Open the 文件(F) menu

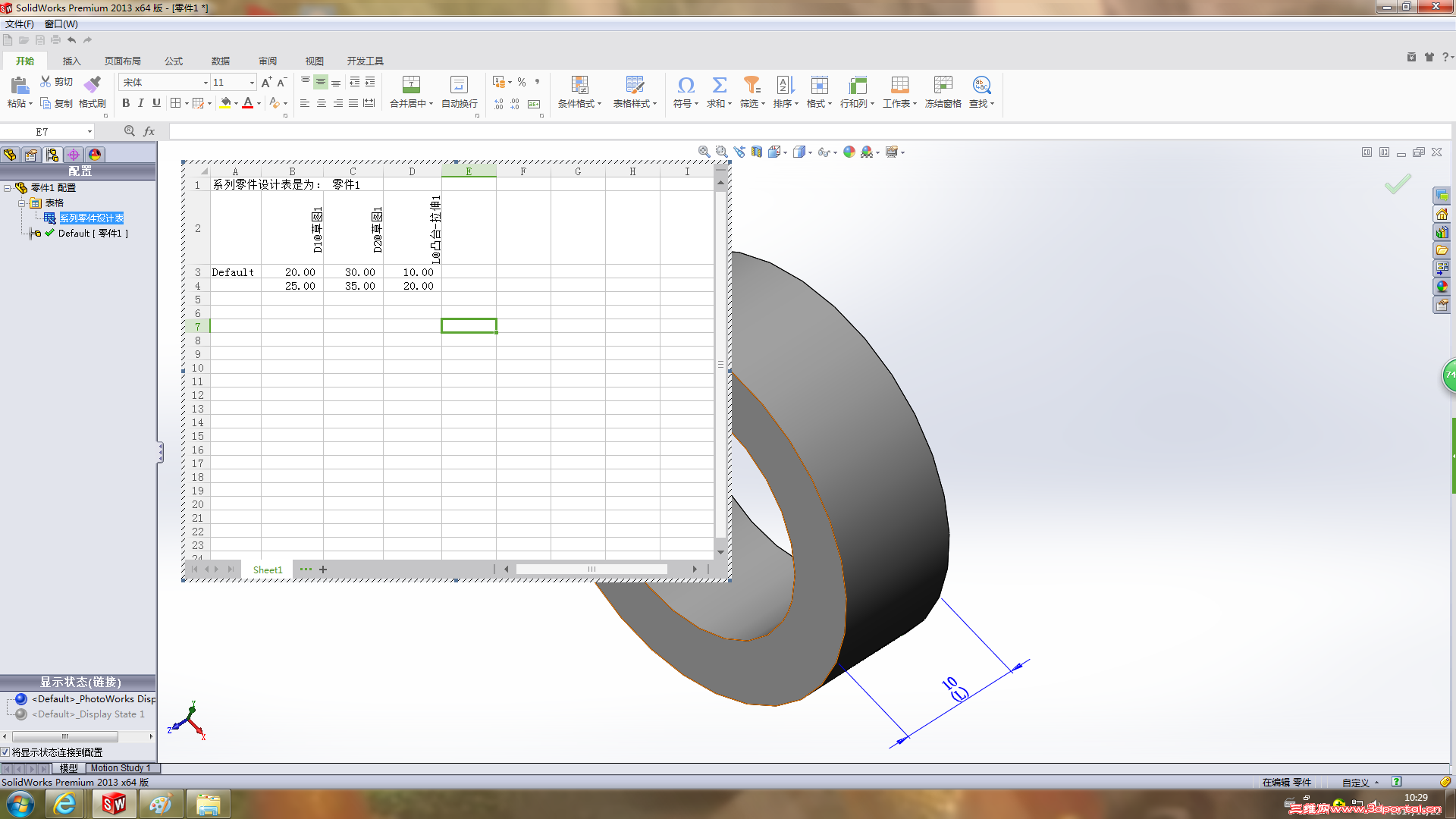click(x=20, y=24)
